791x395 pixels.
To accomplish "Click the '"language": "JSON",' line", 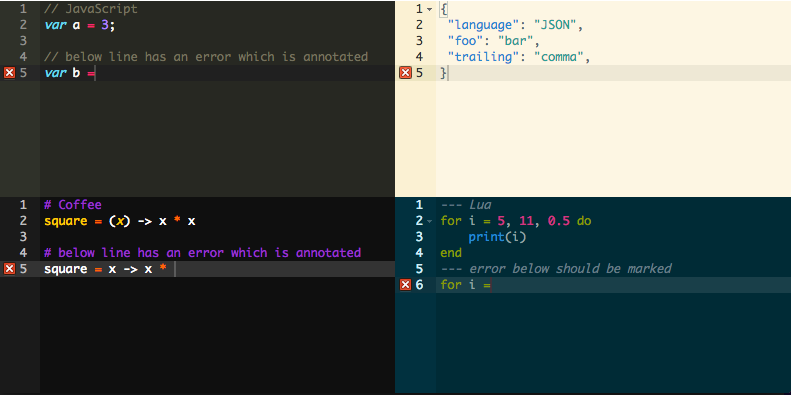I will (516, 25).
